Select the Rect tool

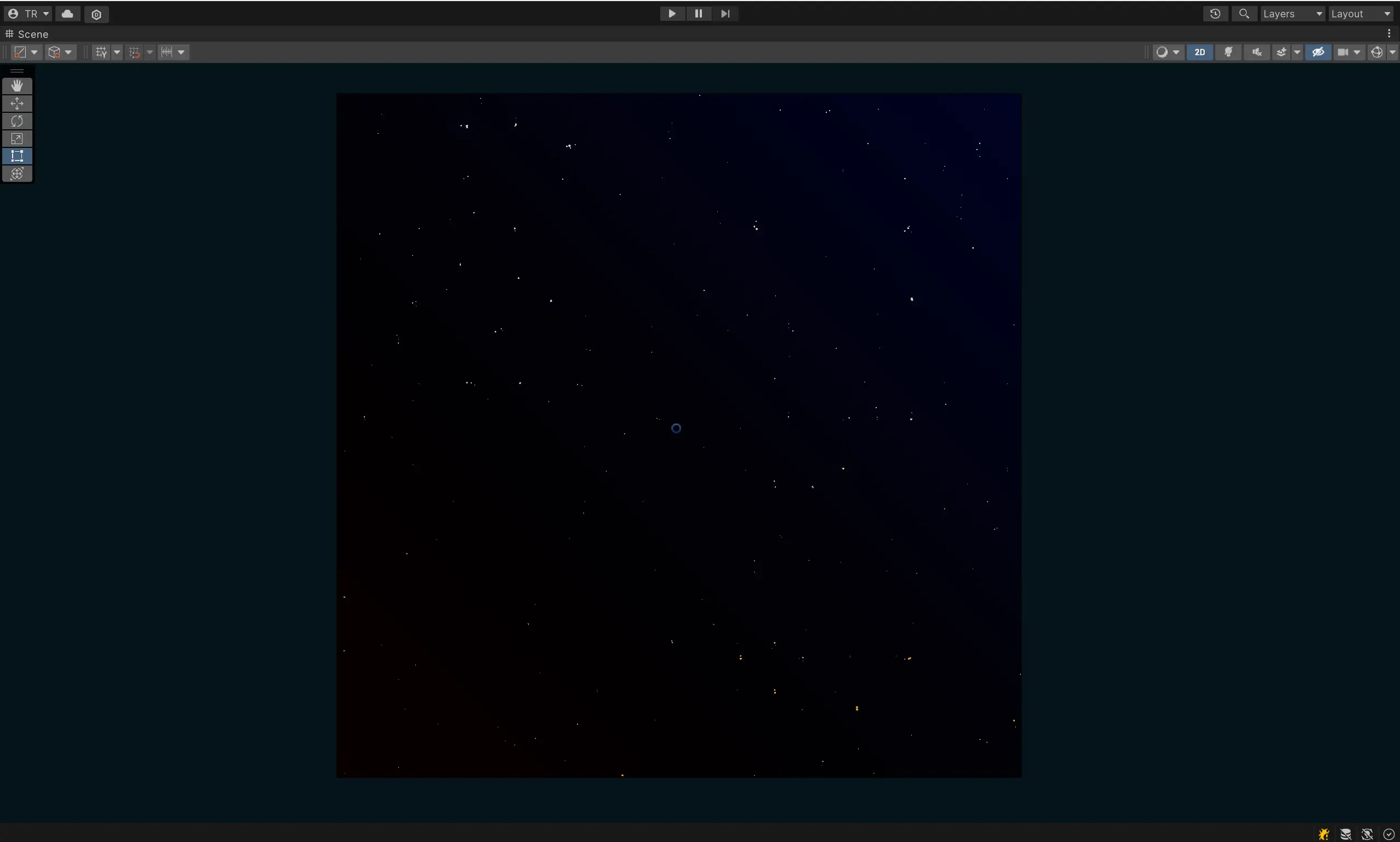17,156
